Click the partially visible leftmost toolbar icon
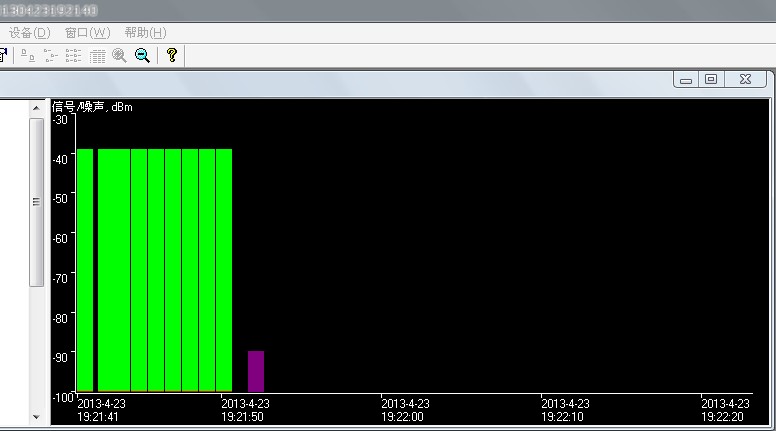776x431 pixels. [x=4, y=56]
